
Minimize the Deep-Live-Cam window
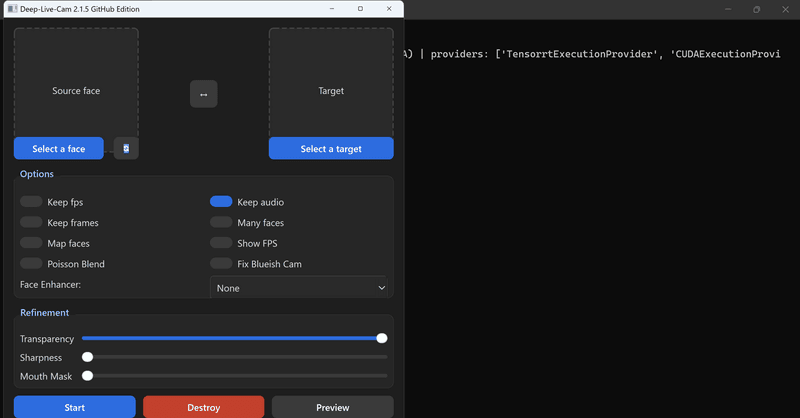(332, 9)
